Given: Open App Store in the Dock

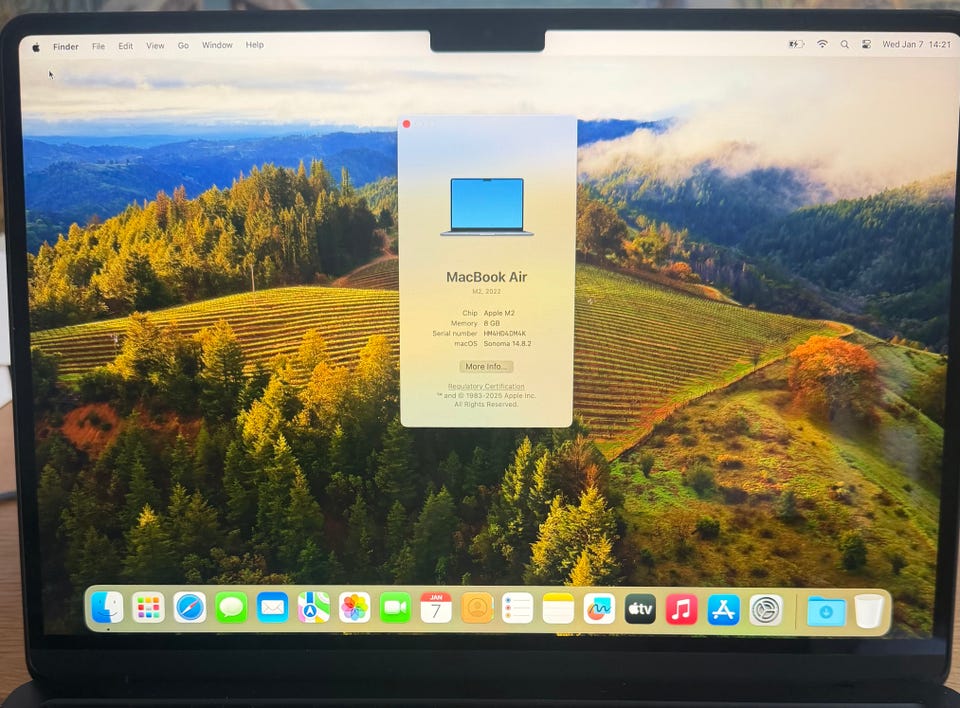Looking at the screenshot, I should click(x=724, y=610).
